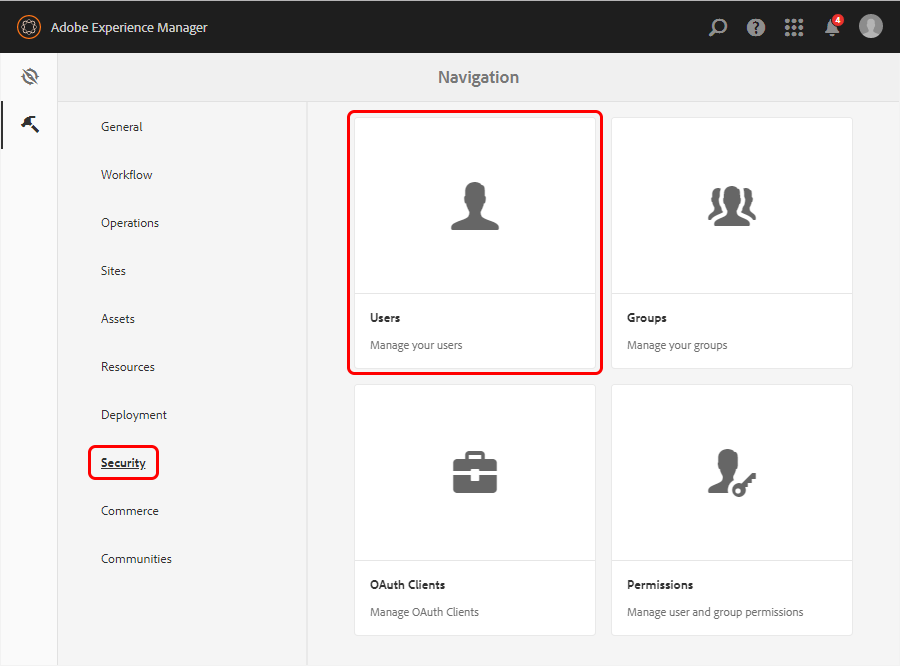Select Deployment in the tools menu
900x666 pixels.
(x=134, y=415)
